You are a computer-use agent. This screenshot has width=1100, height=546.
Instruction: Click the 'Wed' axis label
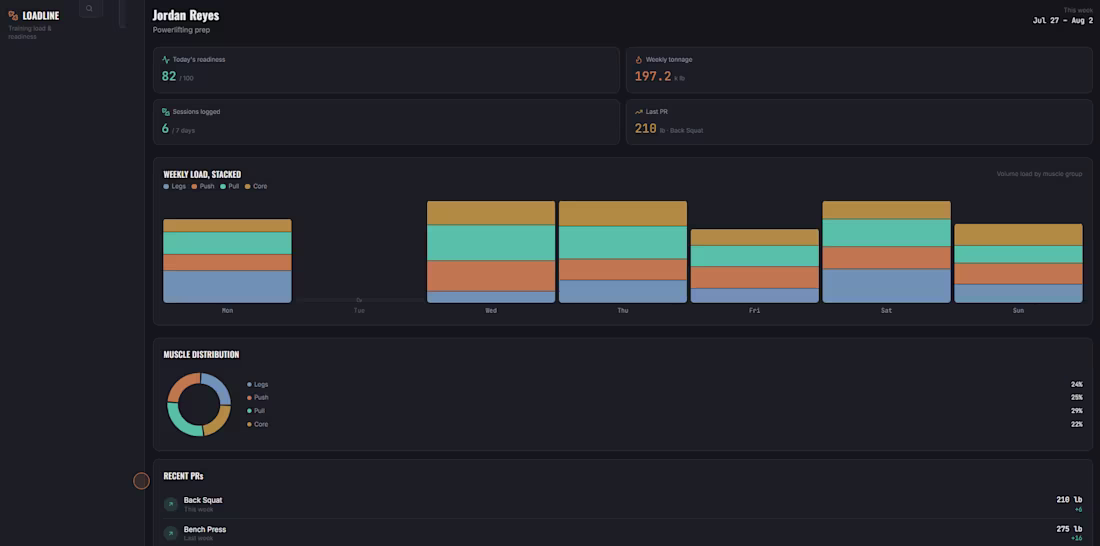coord(491,310)
